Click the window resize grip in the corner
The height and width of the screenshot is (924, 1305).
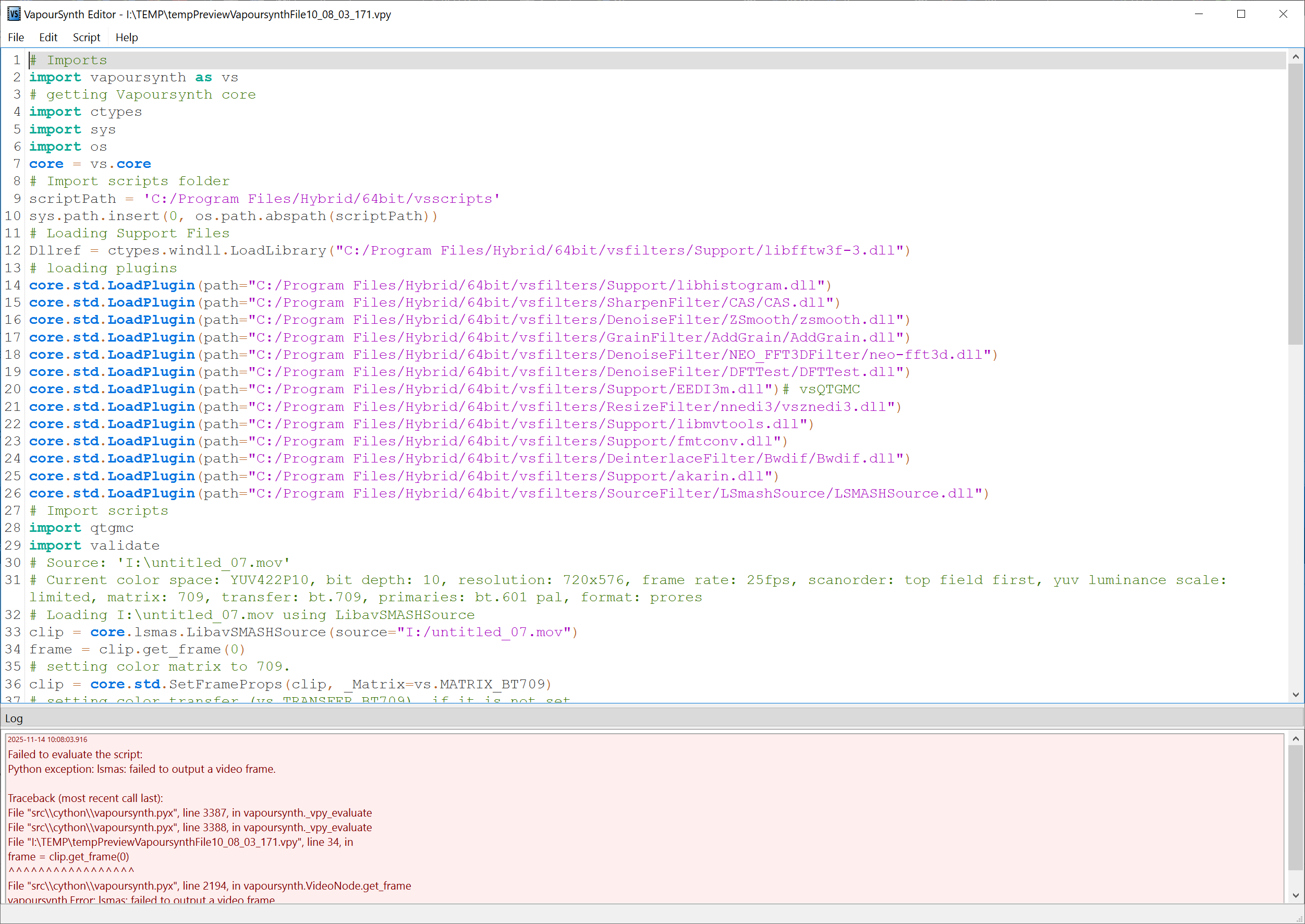click(1299, 918)
